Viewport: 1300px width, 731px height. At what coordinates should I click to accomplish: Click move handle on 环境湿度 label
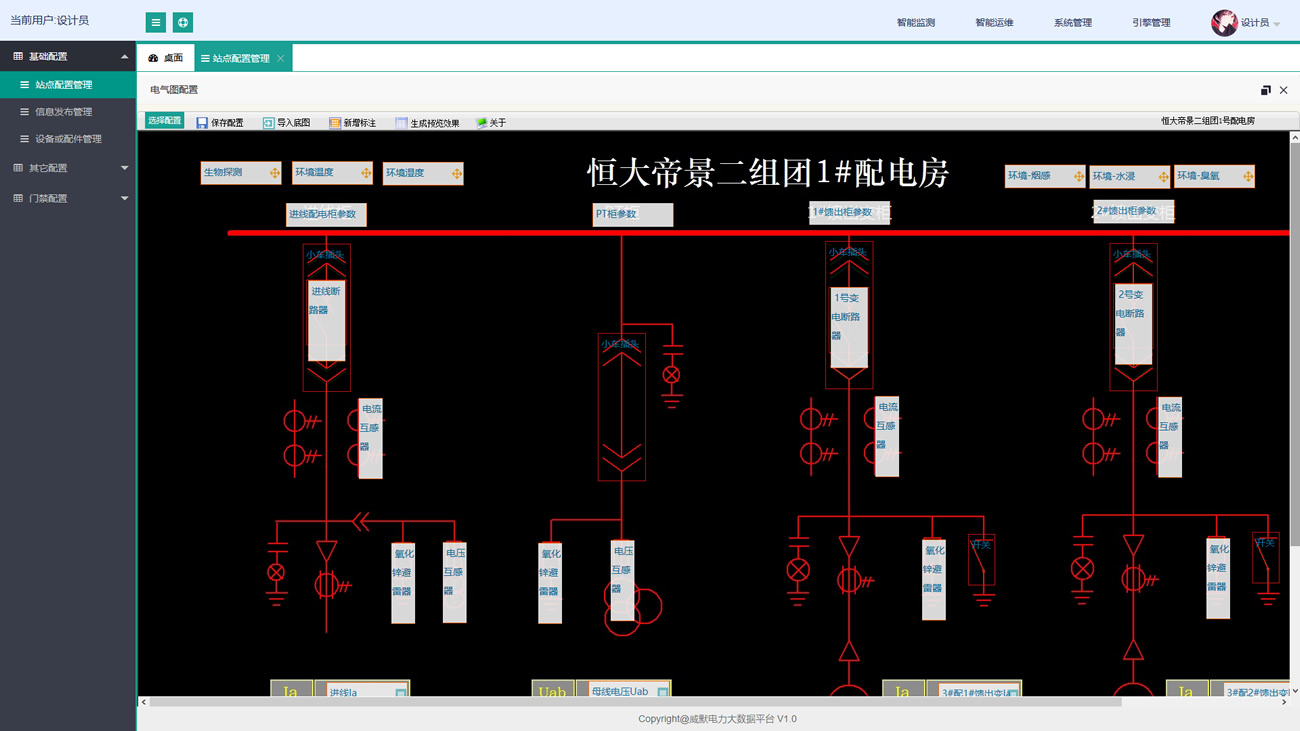point(457,174)
